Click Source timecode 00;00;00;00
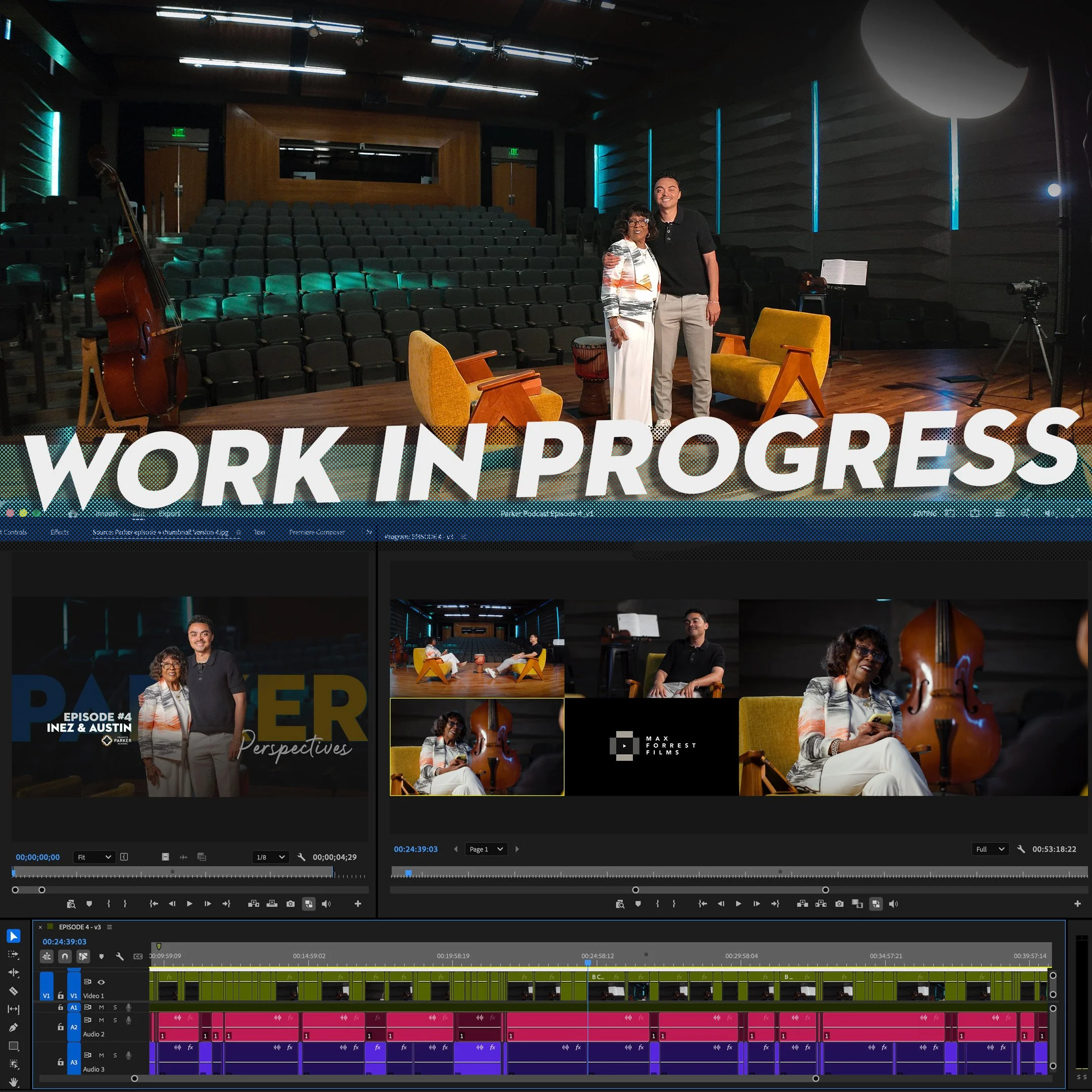The width and height of the screenshot is (1092, 1092). 37,857
